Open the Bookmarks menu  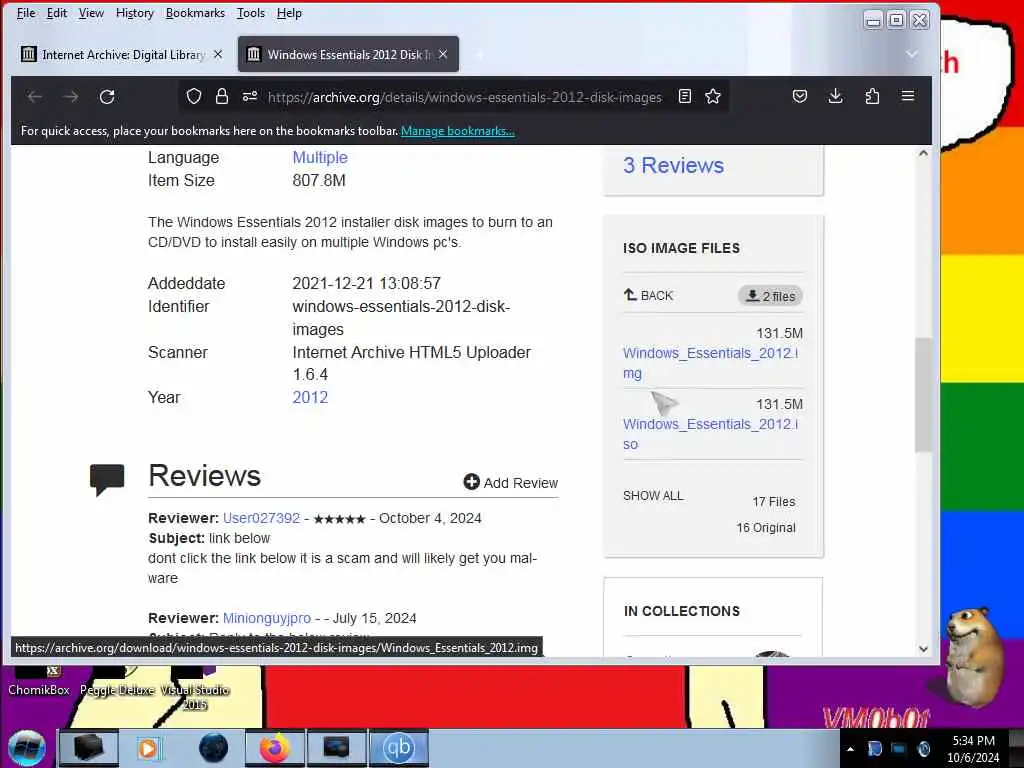pyautogui.click(x=195, y=13)
